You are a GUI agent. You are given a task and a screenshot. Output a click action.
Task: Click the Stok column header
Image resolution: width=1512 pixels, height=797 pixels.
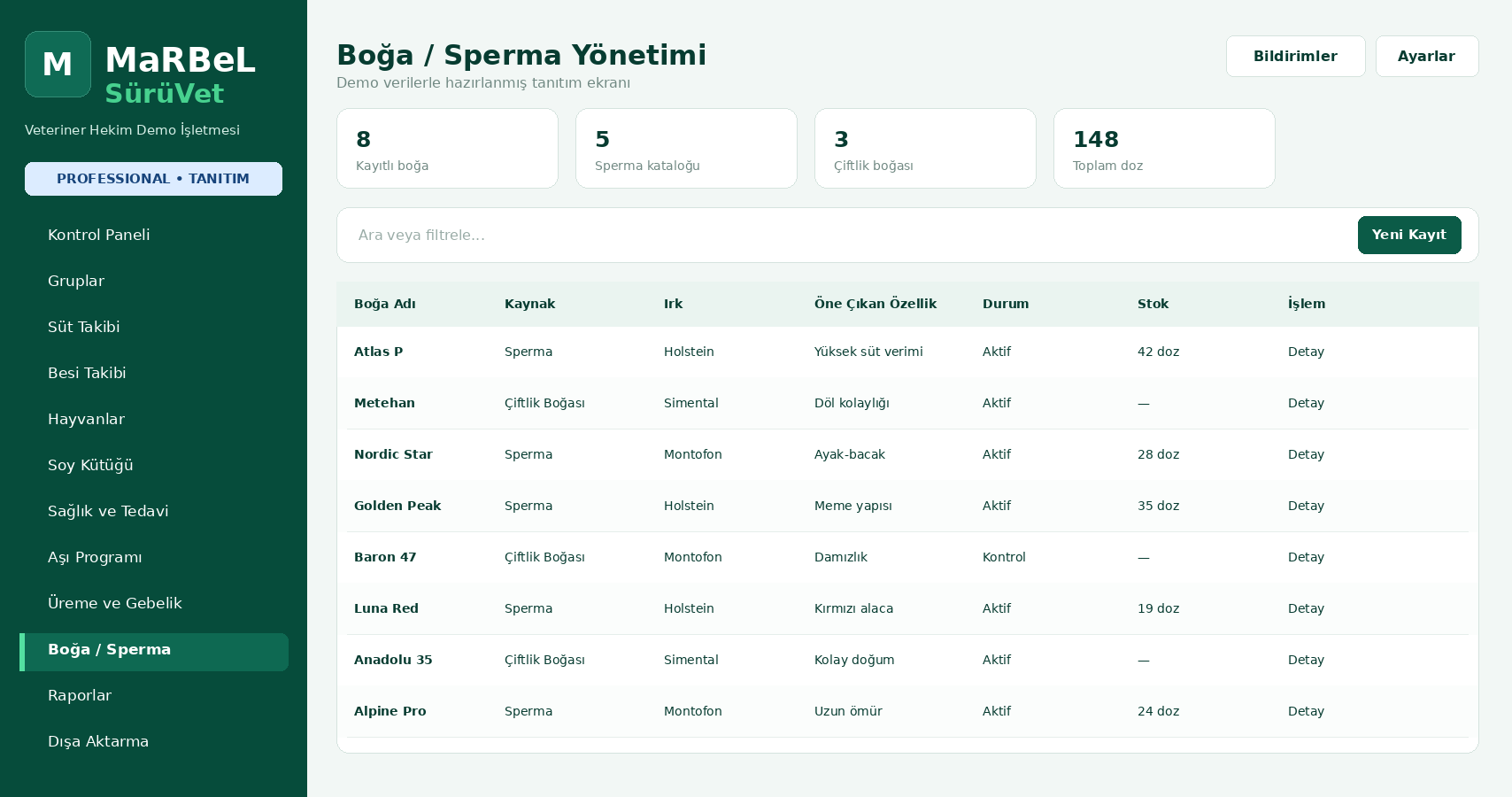(1153, 304)
